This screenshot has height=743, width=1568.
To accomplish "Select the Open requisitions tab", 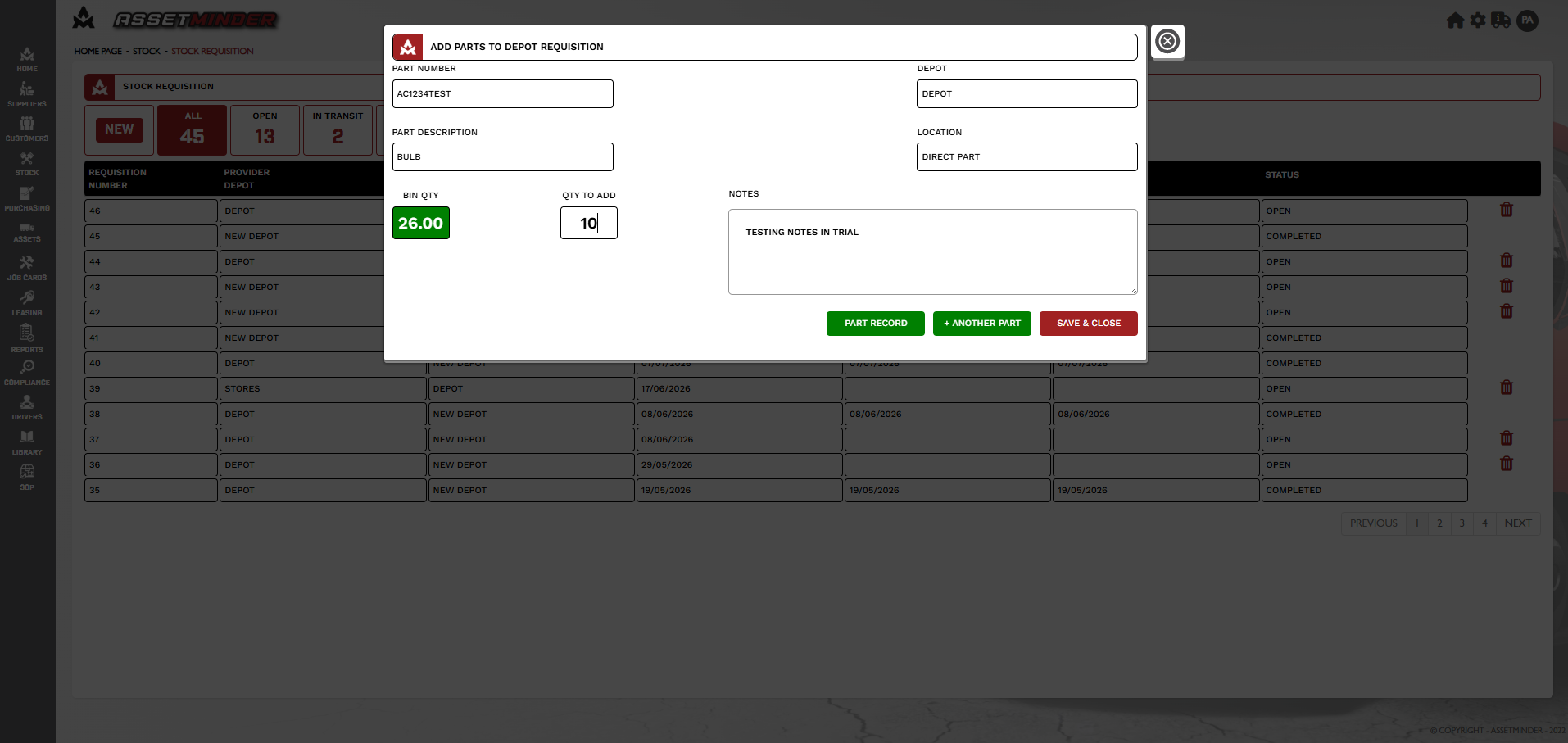I will click(x=265, y=130).
